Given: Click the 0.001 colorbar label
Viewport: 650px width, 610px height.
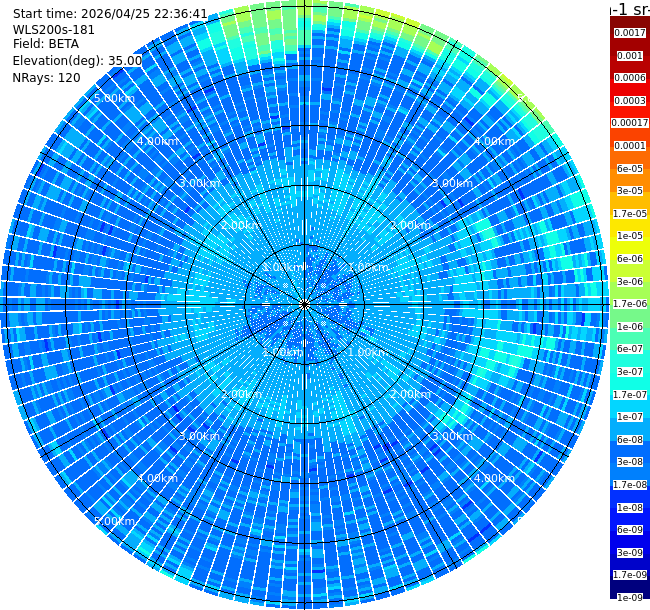Looking at the screenshot, I should (x=630, y=56).
